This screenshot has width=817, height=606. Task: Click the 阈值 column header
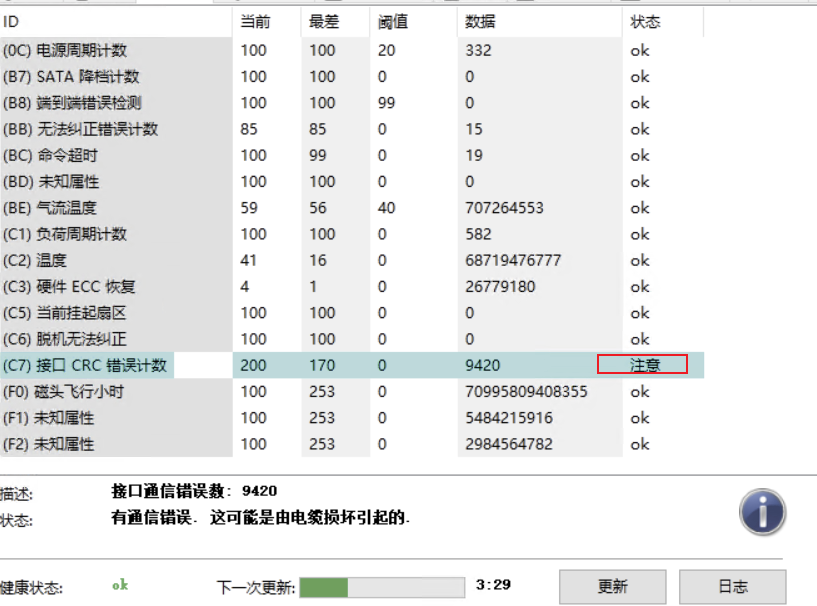[x=391, y=22]
